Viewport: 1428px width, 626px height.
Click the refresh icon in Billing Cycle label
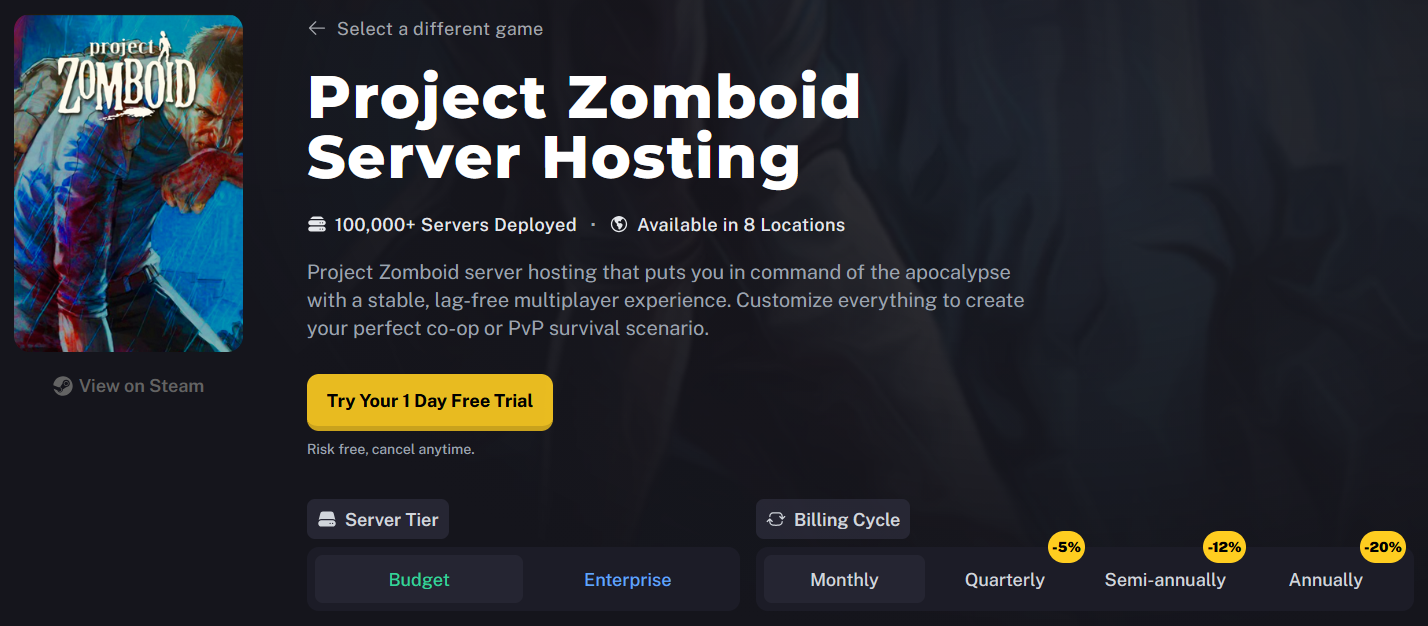coord(776,520)
